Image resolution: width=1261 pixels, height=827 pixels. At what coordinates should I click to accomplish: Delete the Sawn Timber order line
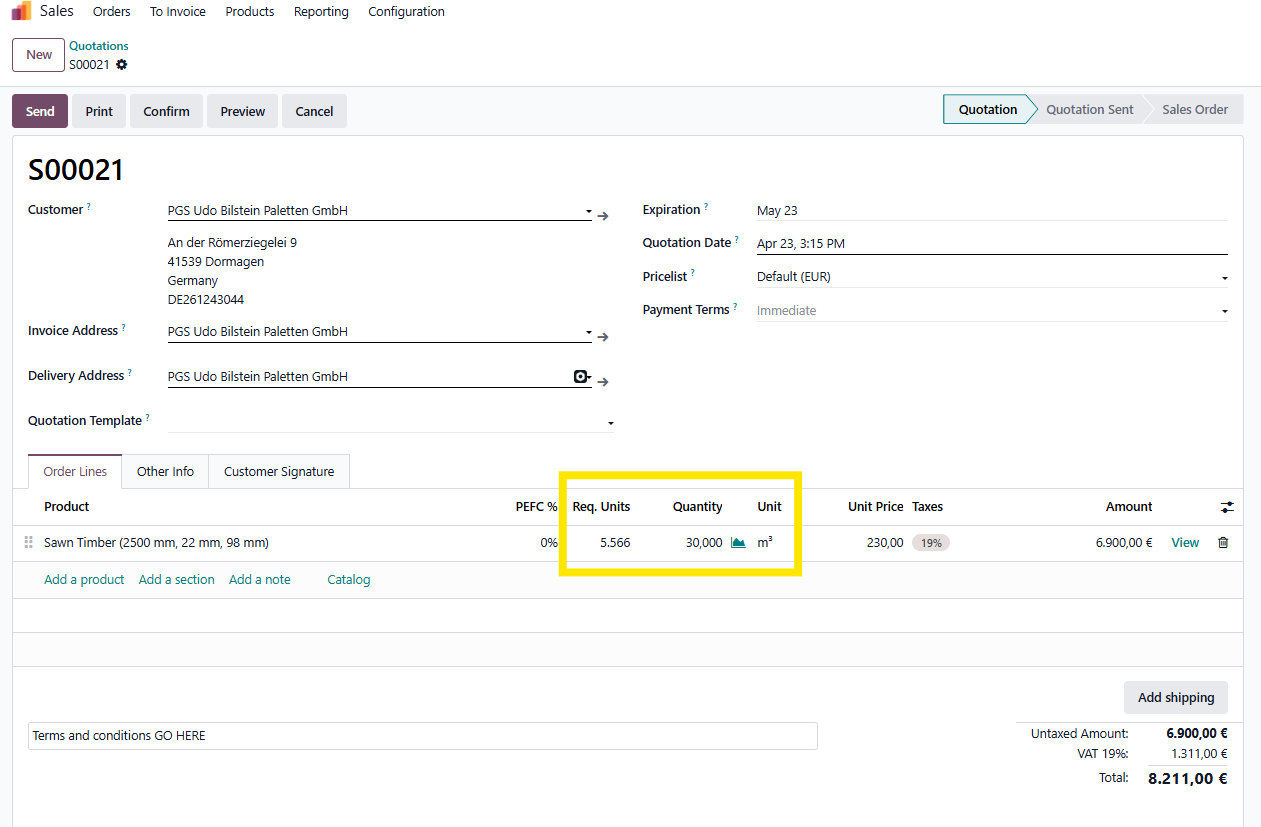pyautogui.click(x=1223, y=543)
